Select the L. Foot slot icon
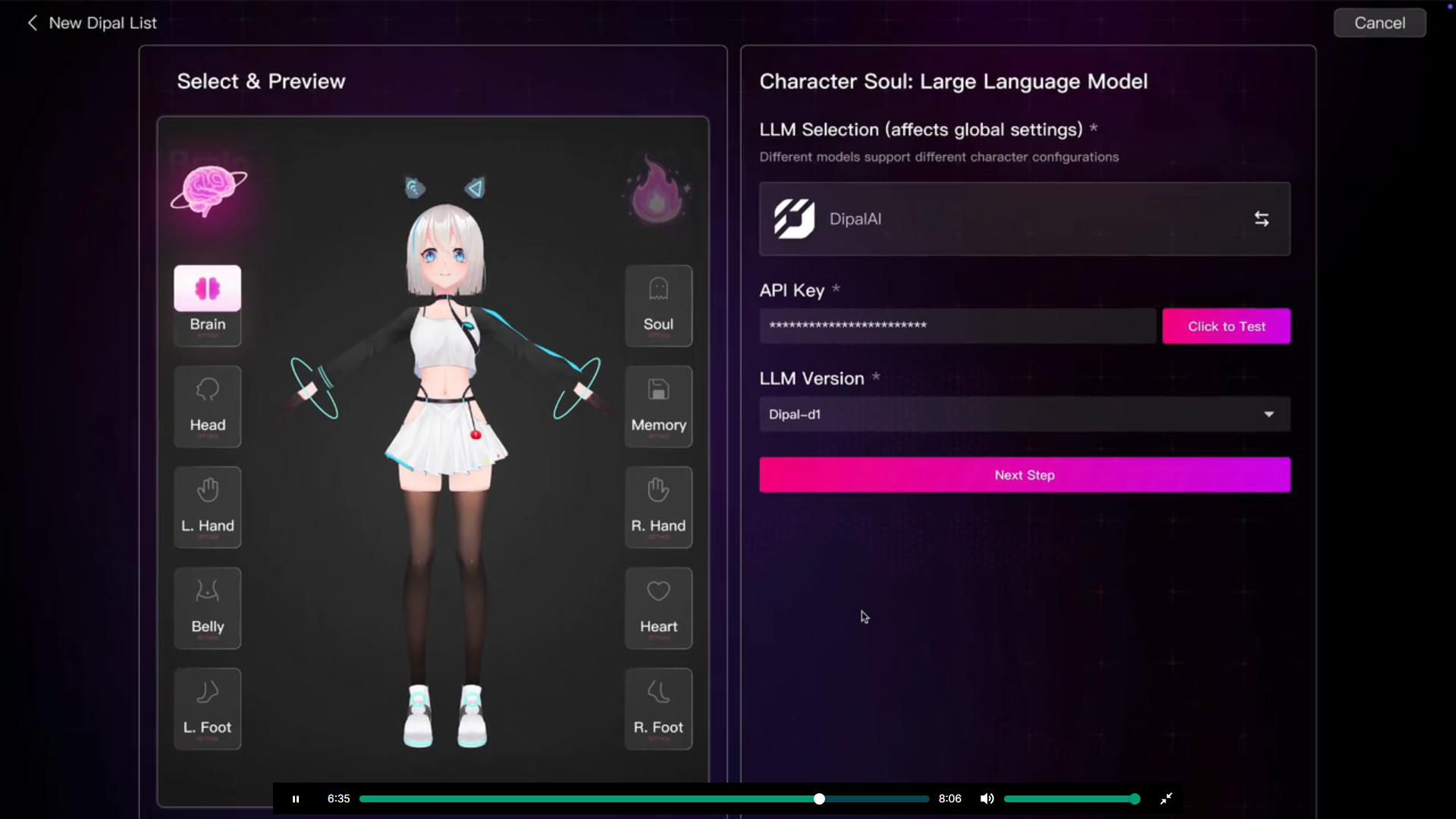The height and width of the screenshot is (819, 1456). click(207, 693)
